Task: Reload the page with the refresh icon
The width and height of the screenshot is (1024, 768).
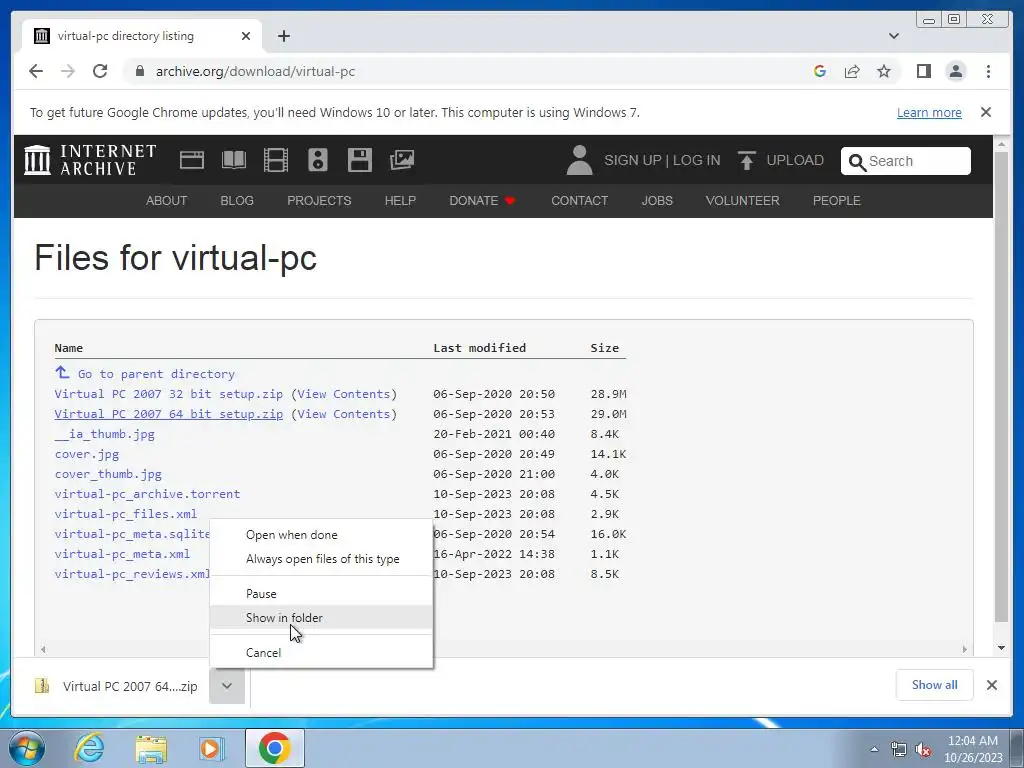Action: 100,71
